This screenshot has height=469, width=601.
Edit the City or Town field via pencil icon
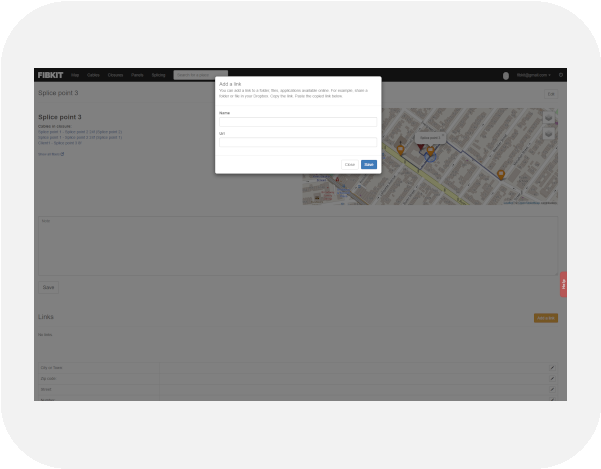(x=552, y=368)
